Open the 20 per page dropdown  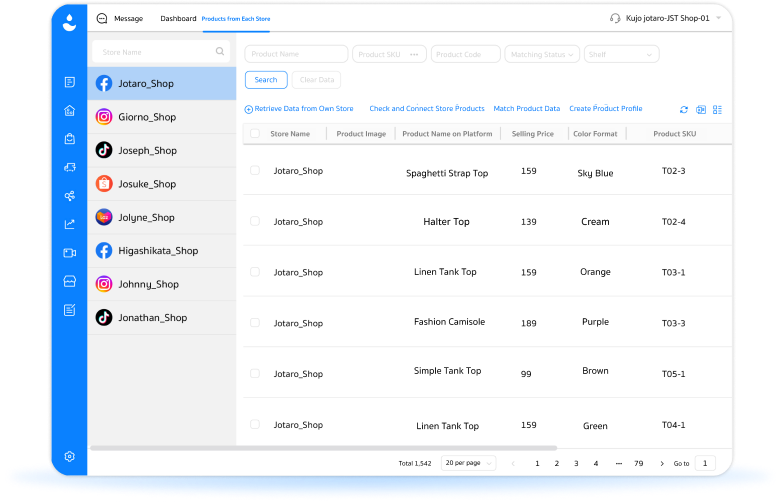pyautogui.click(x=468, y=463)
